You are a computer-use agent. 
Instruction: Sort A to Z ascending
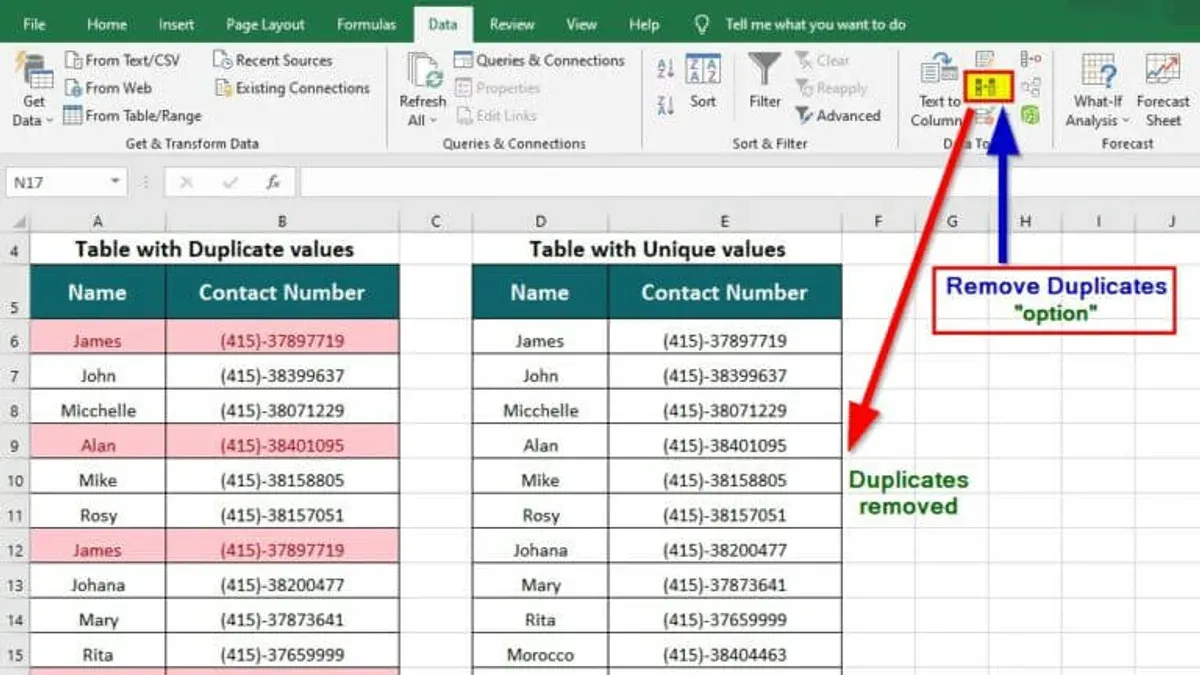click(x=666, y=69)
